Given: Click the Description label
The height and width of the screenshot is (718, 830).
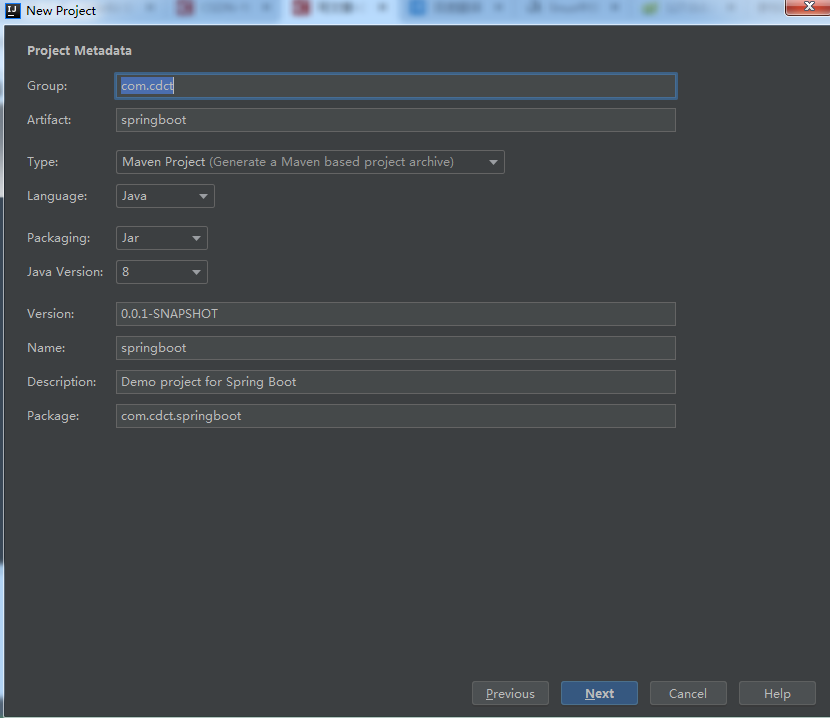Looking at the screenshot, I should pos(61,382).
